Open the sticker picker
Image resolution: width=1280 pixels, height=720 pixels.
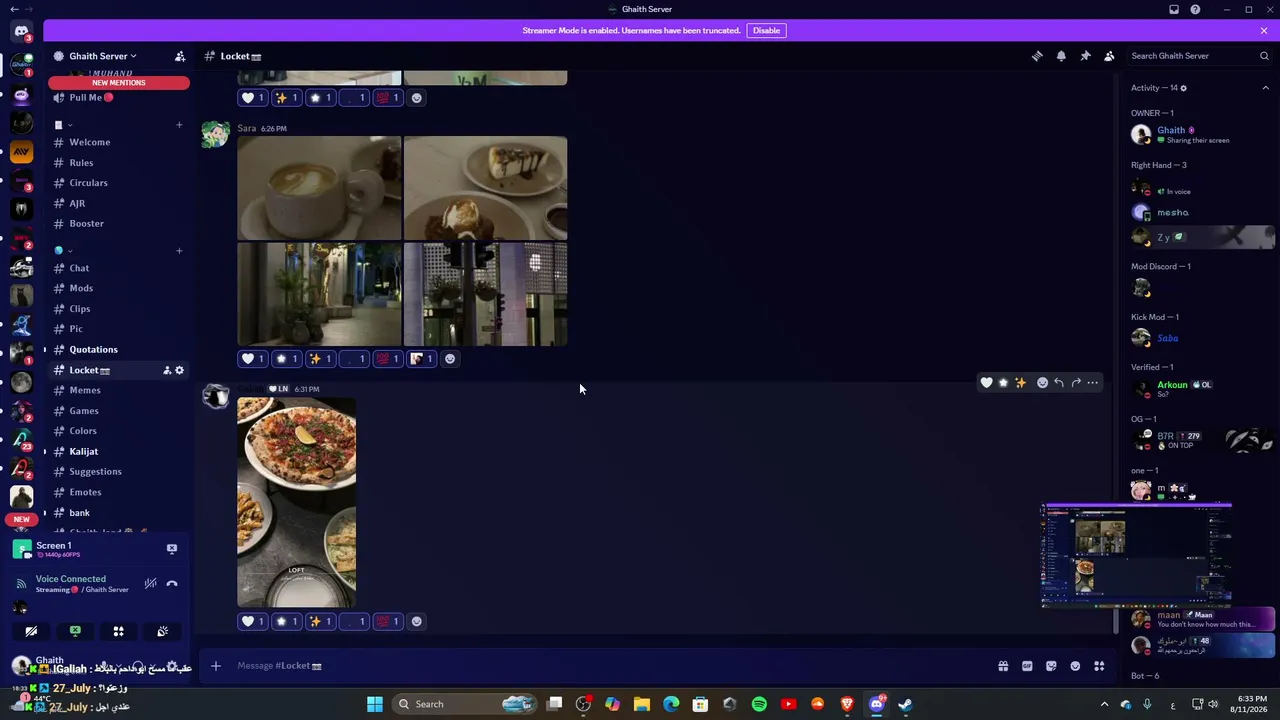click(1051, 666)
